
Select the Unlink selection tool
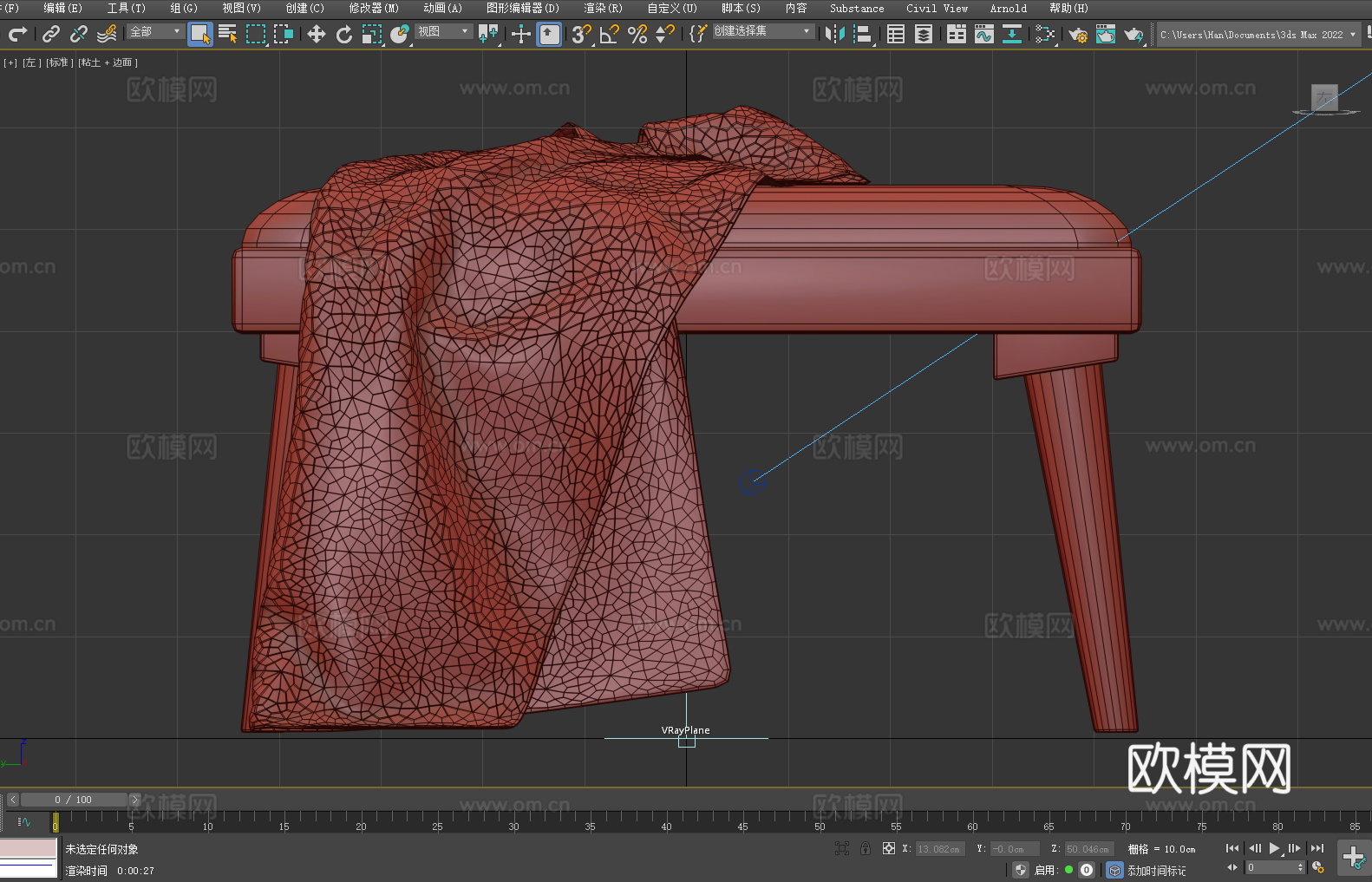[79, 34]
